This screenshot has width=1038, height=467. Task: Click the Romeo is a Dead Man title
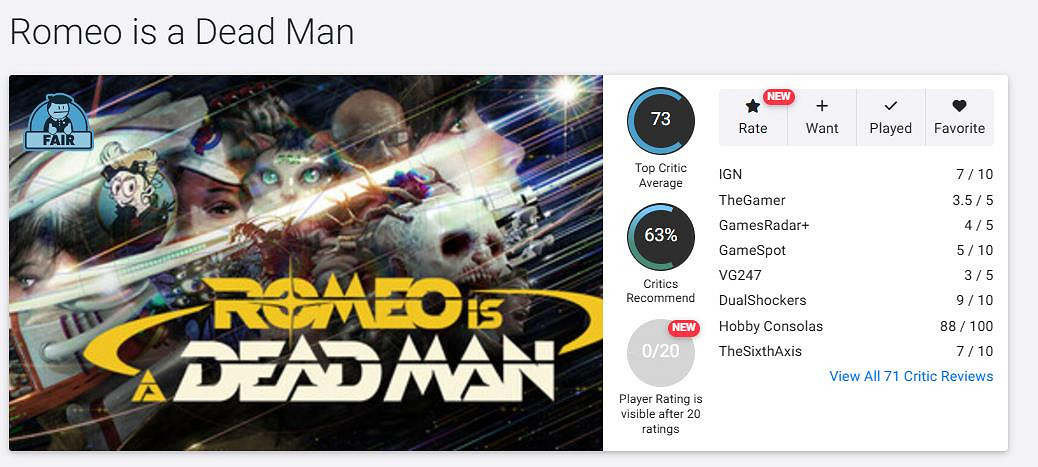pos(182,32)
